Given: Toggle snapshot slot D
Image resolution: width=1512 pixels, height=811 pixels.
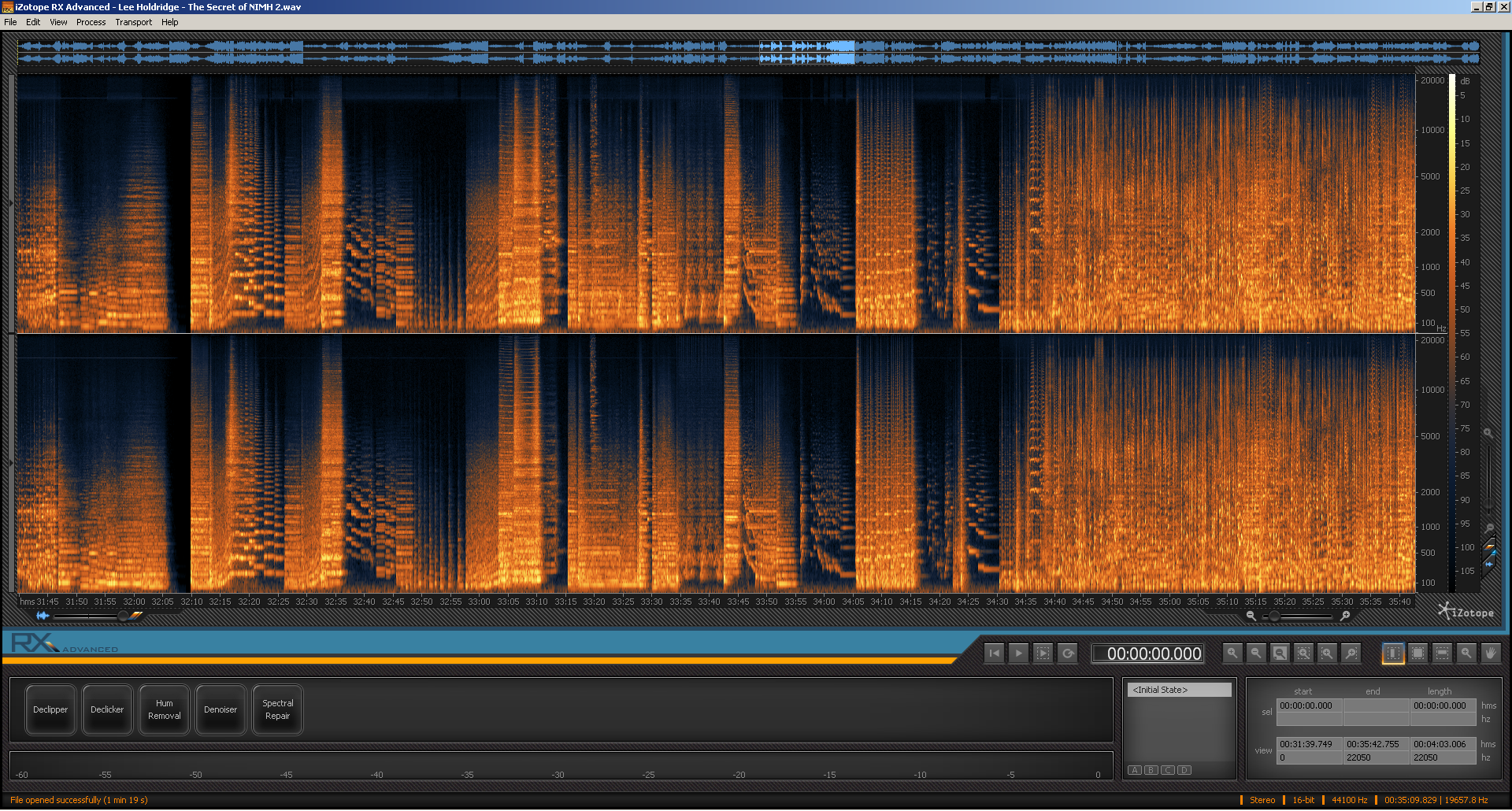Looking at the screenshot, I should [1184, 770].
